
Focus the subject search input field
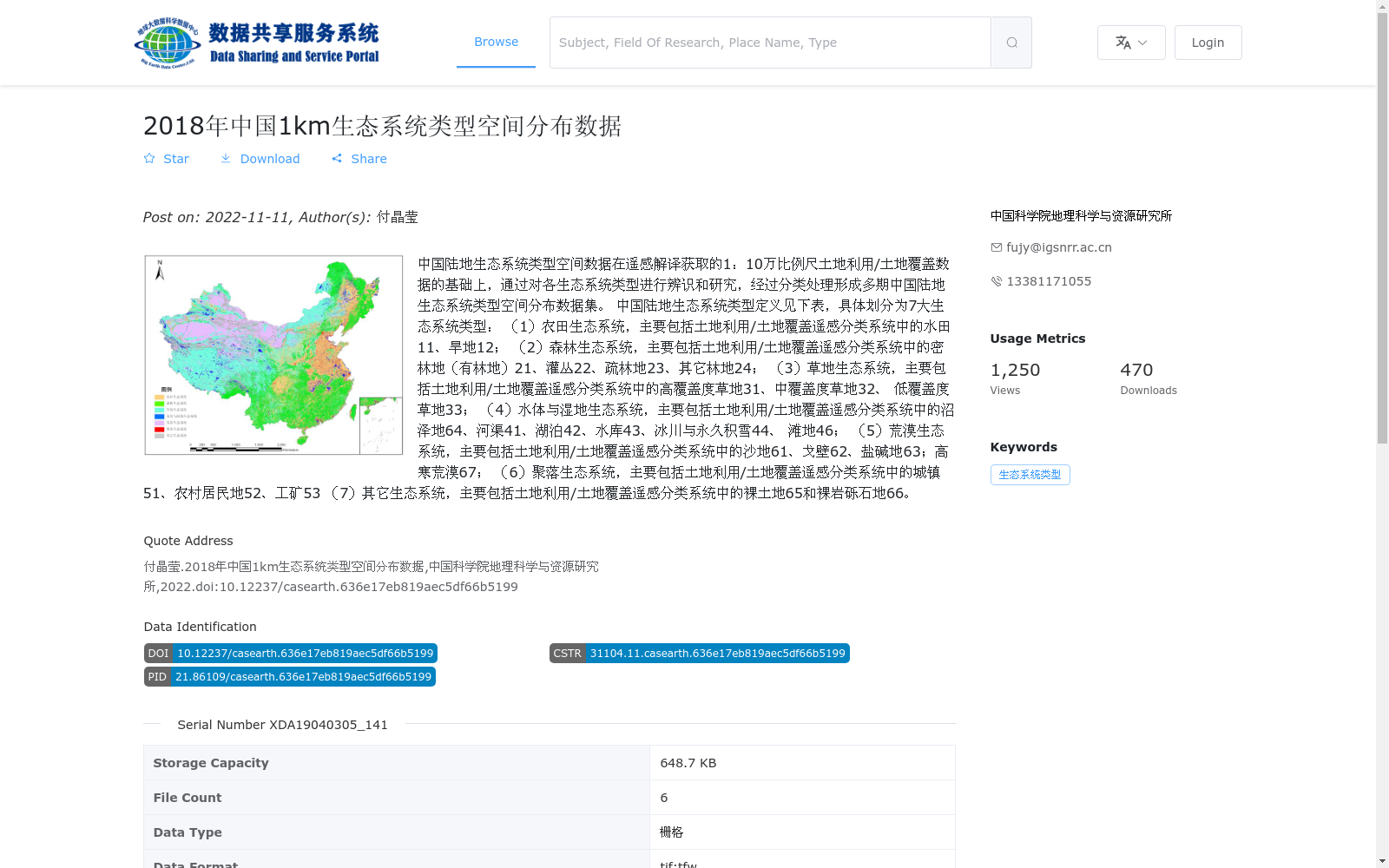pos(770,43)
